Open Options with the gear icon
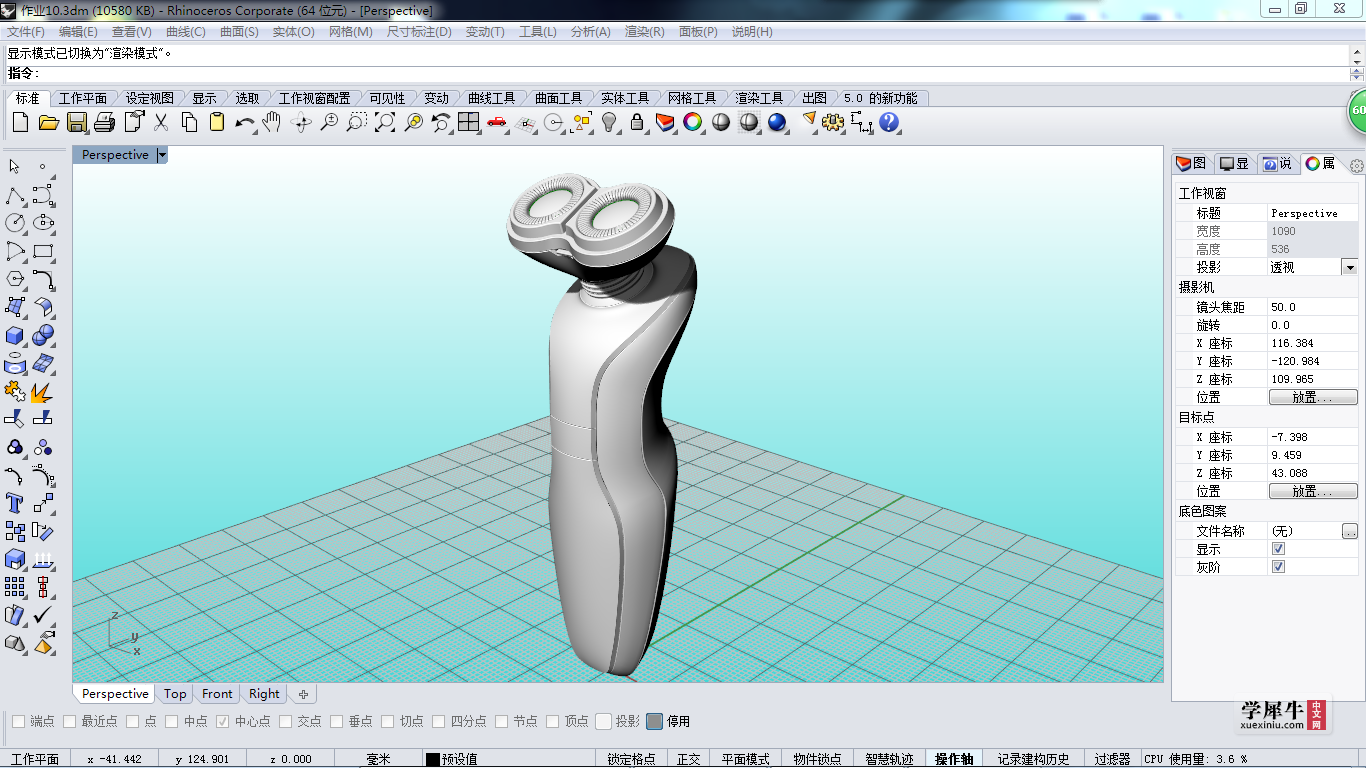The height and width of the screenshot is (768, 1366). (x=833, y=122)
